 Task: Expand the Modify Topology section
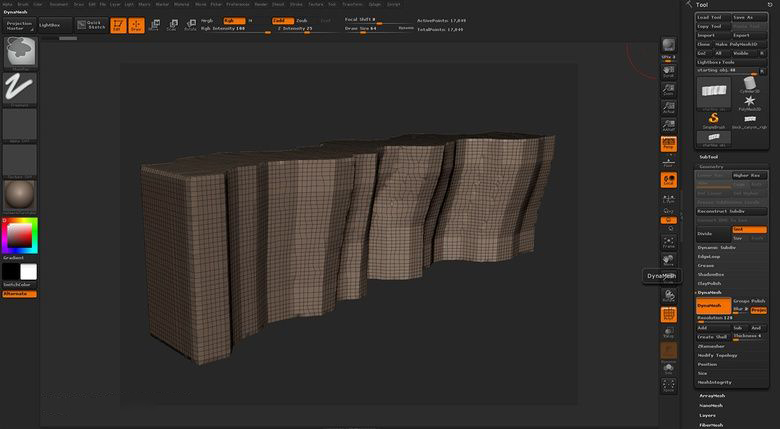pyautogui.click(x=718, y=355)
